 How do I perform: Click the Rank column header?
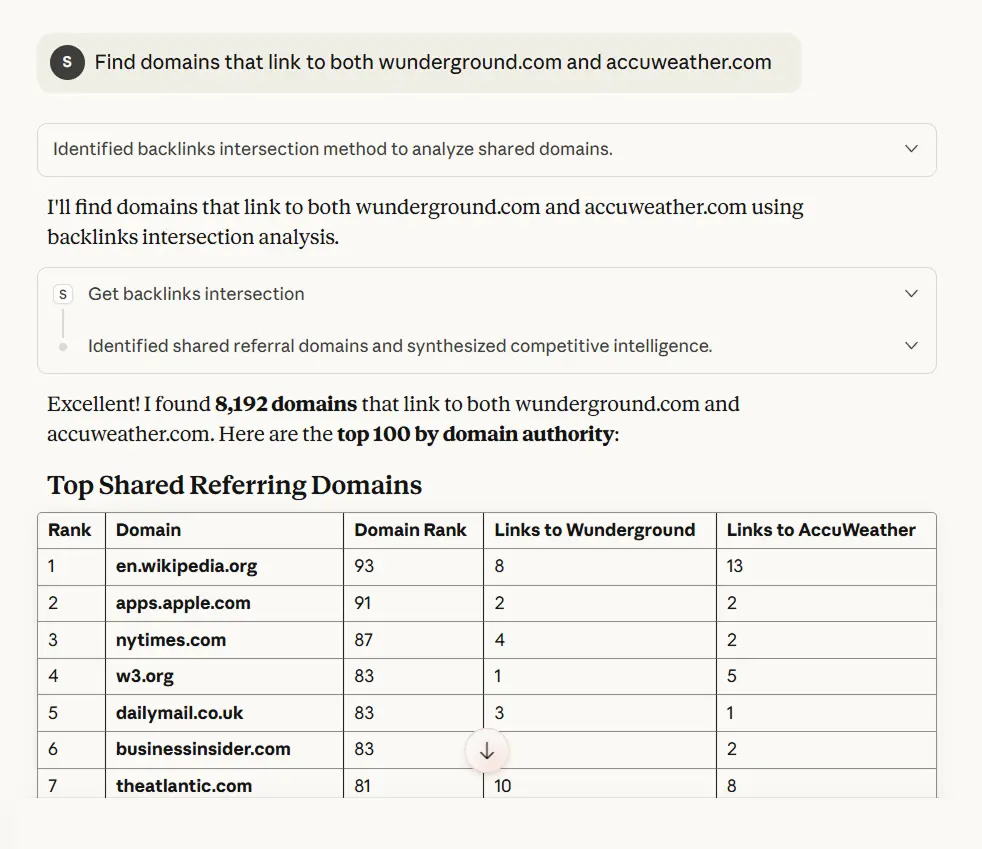(70, 530)
